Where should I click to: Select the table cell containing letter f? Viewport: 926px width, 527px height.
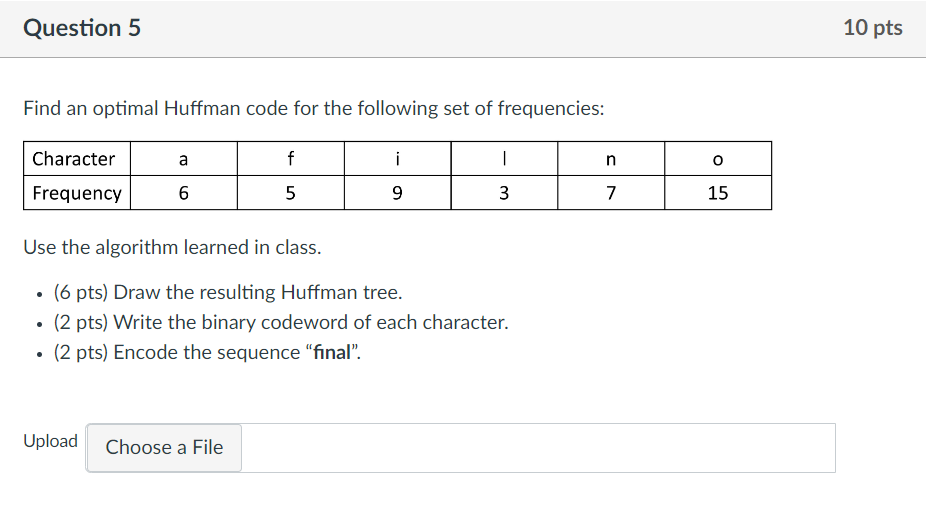291,158
